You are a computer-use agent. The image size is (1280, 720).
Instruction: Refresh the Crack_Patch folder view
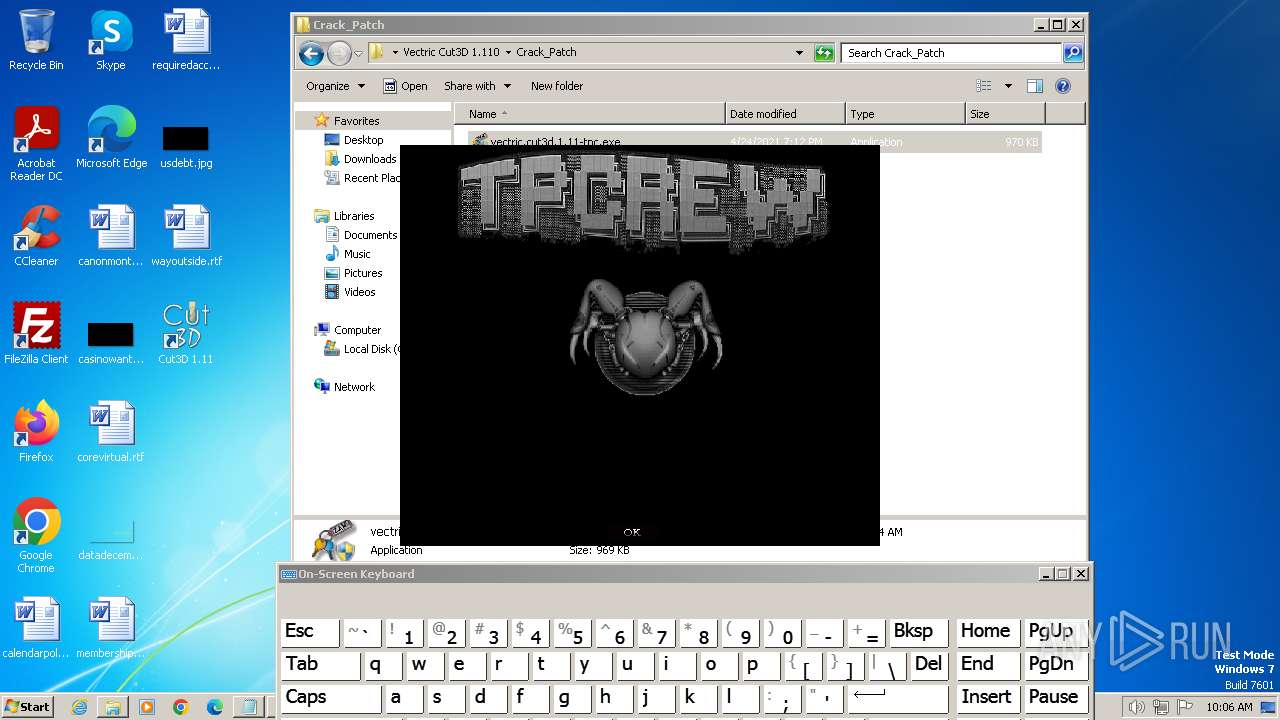point(824,53)
